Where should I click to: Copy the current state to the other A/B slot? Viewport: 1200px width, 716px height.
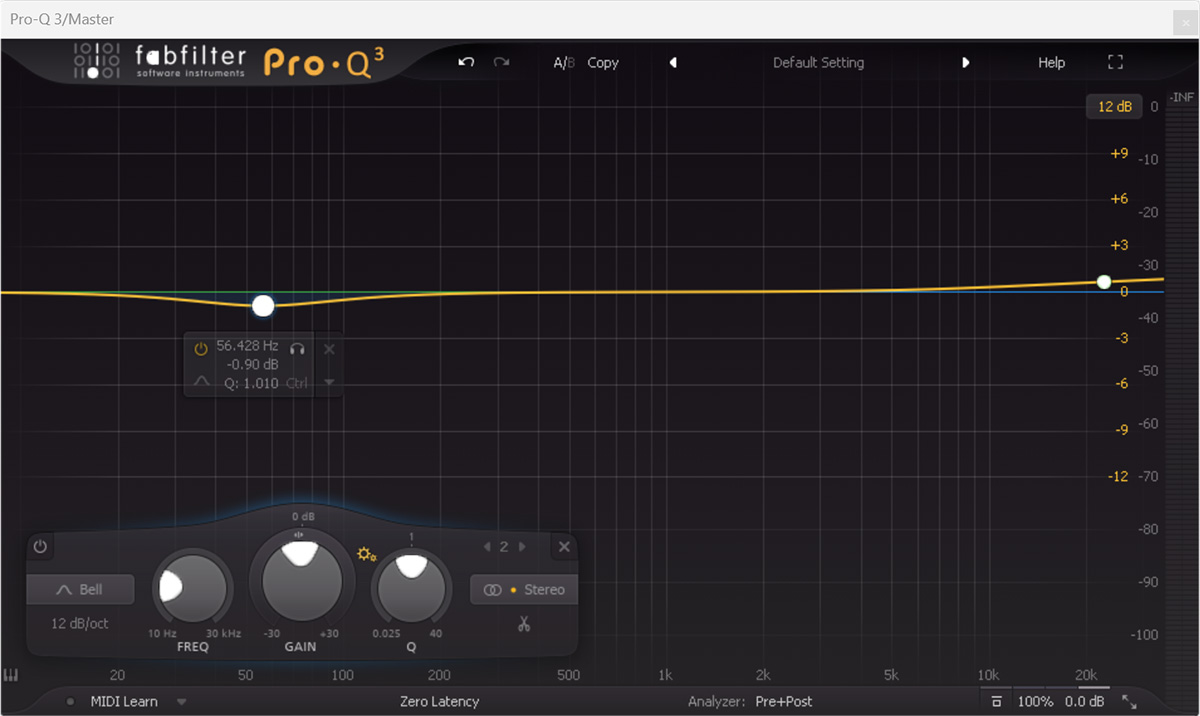click(x=603, y=62)
